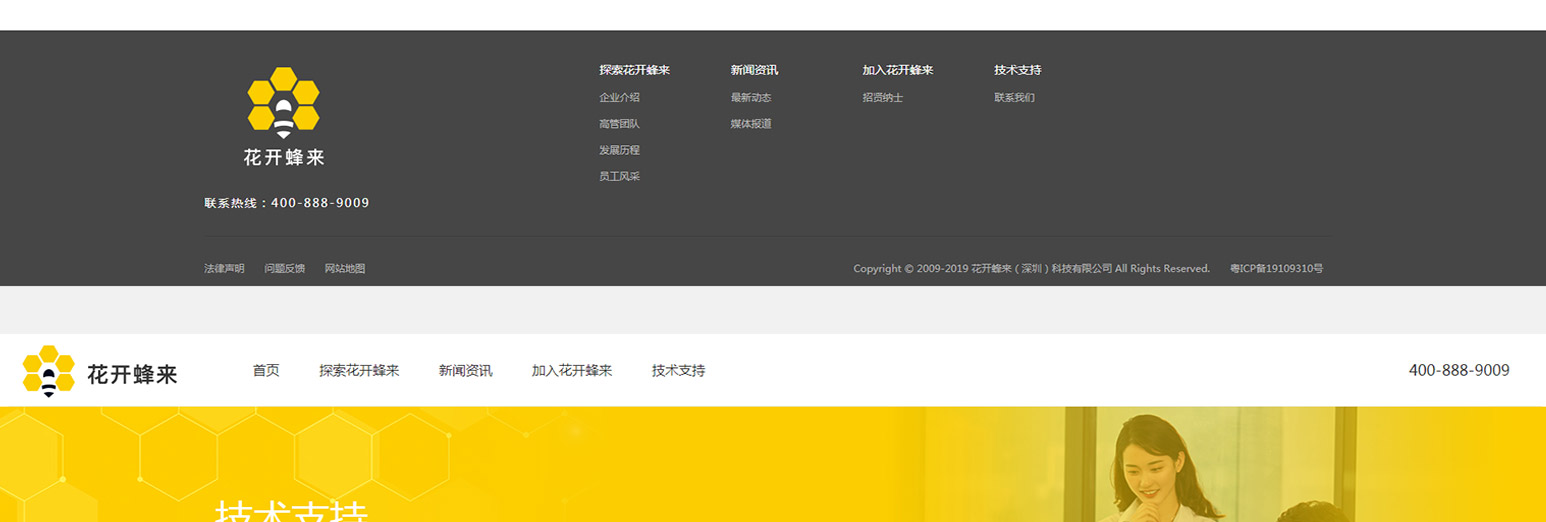
Task: Open 最新动态 footer link
Action: 751,98
